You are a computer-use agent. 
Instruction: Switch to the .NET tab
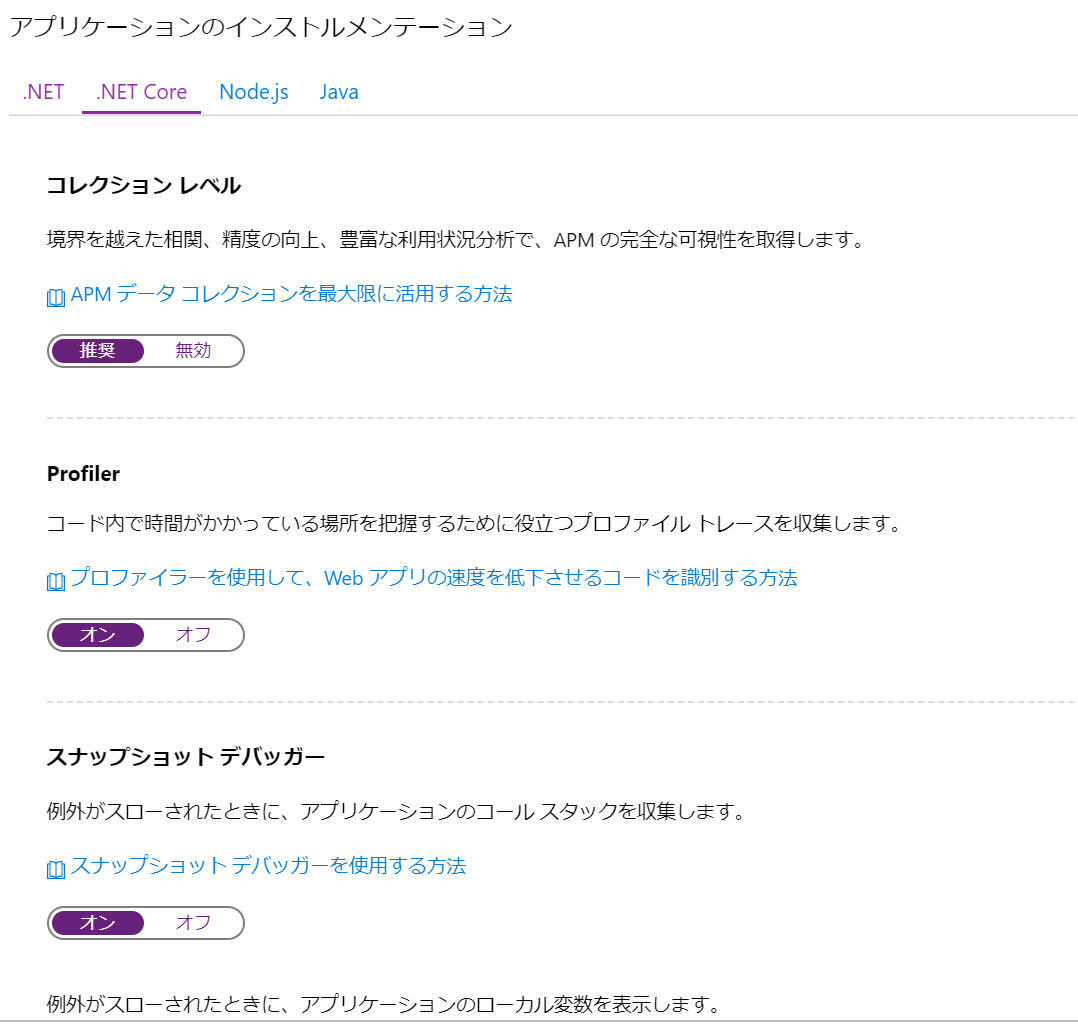click(42, 92)
